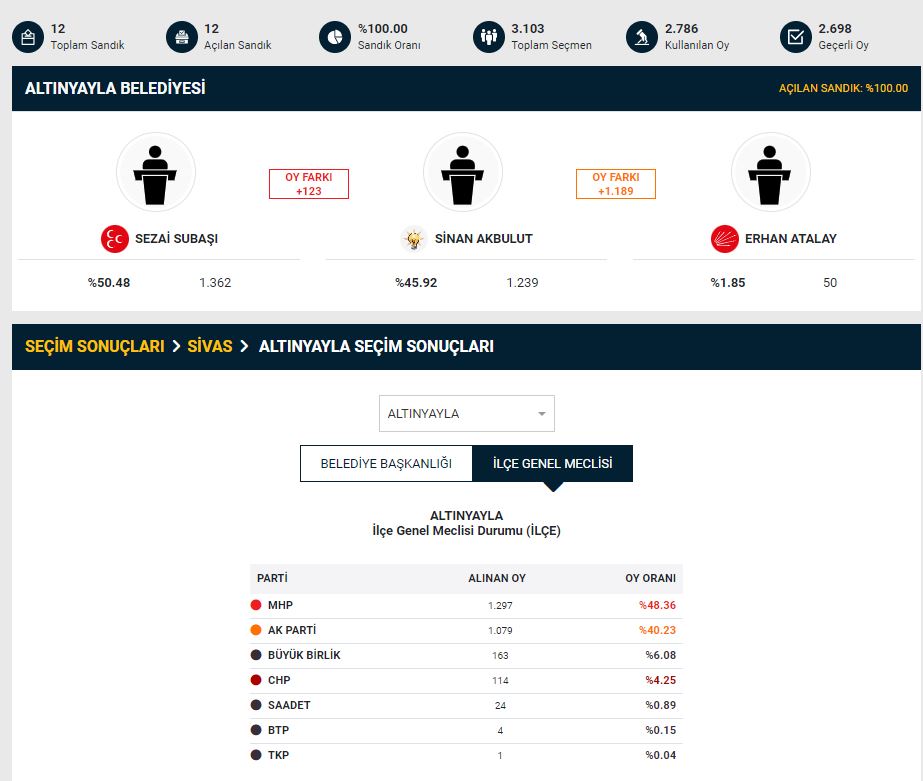
Task: Click the Büyük Birlik row in party table
Action: click(466, 656)
